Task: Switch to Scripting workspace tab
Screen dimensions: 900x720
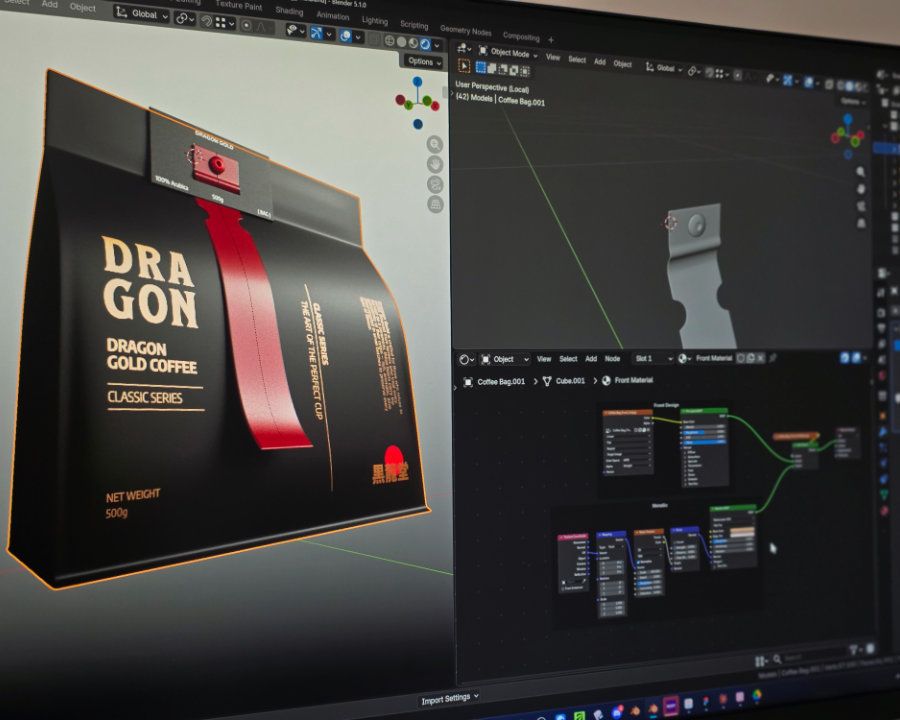Action: coord(414,25)
